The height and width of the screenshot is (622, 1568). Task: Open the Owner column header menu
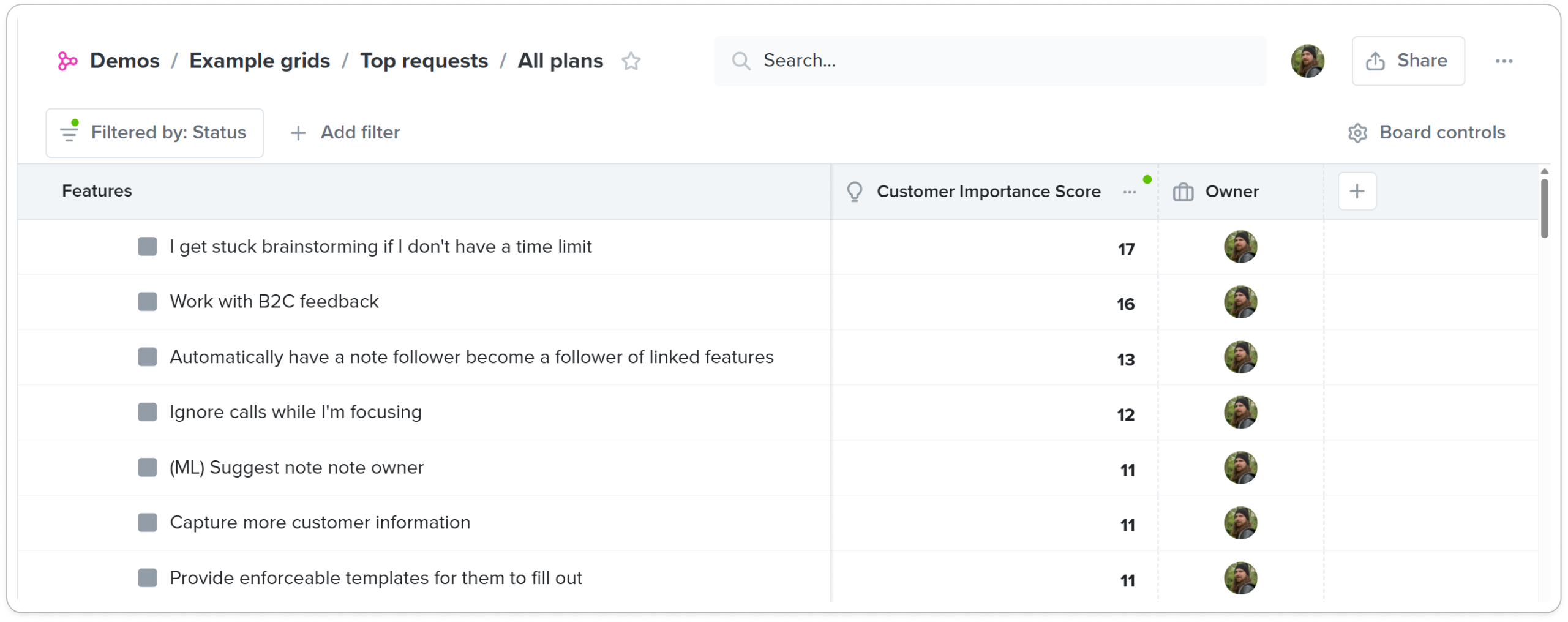tap(1231, 191)
